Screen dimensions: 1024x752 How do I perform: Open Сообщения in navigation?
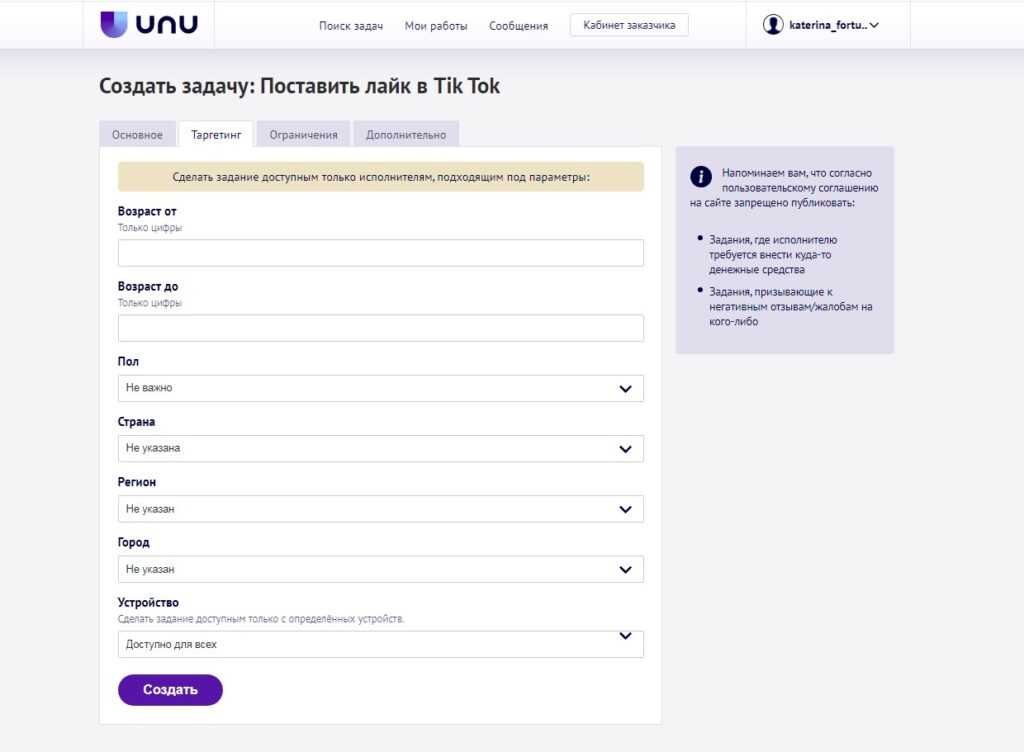(519, 25)
